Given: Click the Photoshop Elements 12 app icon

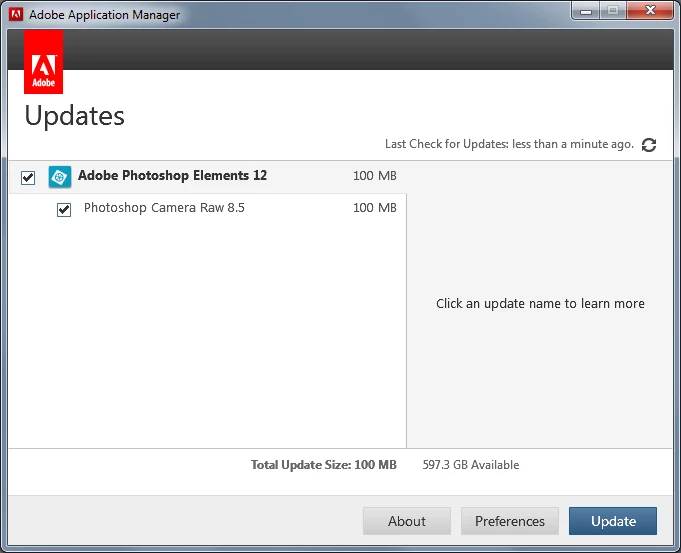Looking at the screenshot, I should pyautogui.click(x=60, y=177).
